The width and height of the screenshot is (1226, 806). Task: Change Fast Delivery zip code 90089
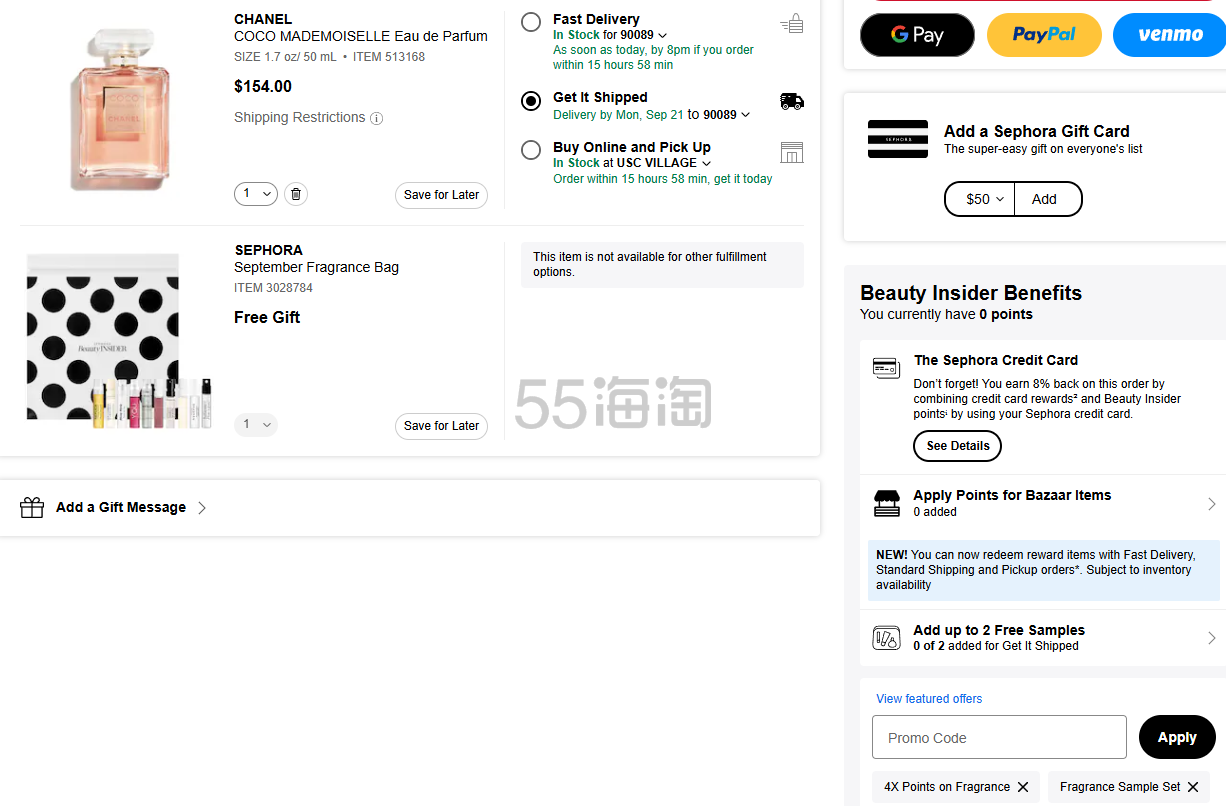coord(643,35)
